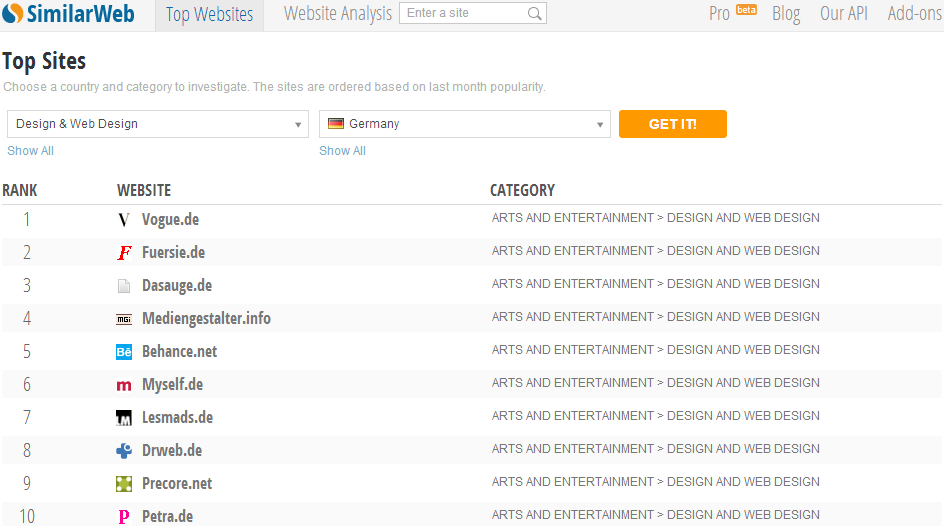Open the Pro menu item
Image resolution: width=944 pixels, height=526 pixels.
click(719, 13)
